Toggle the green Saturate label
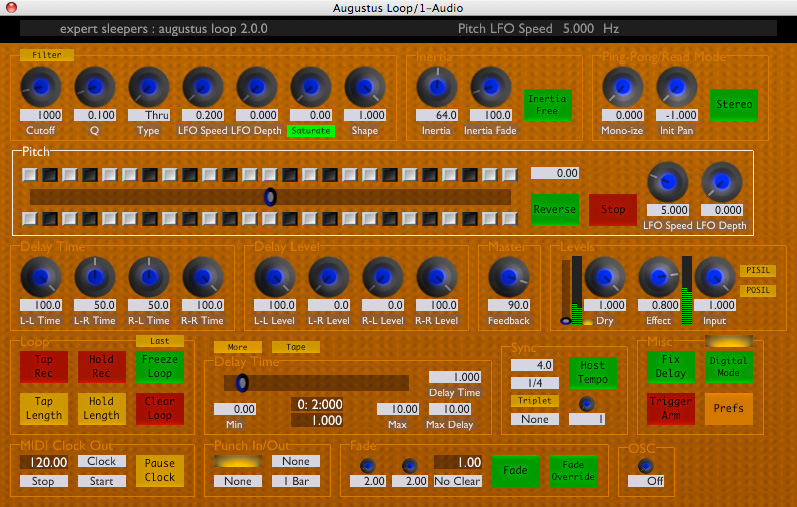This screenshot has width=797, height=507. tap(311, 131)
